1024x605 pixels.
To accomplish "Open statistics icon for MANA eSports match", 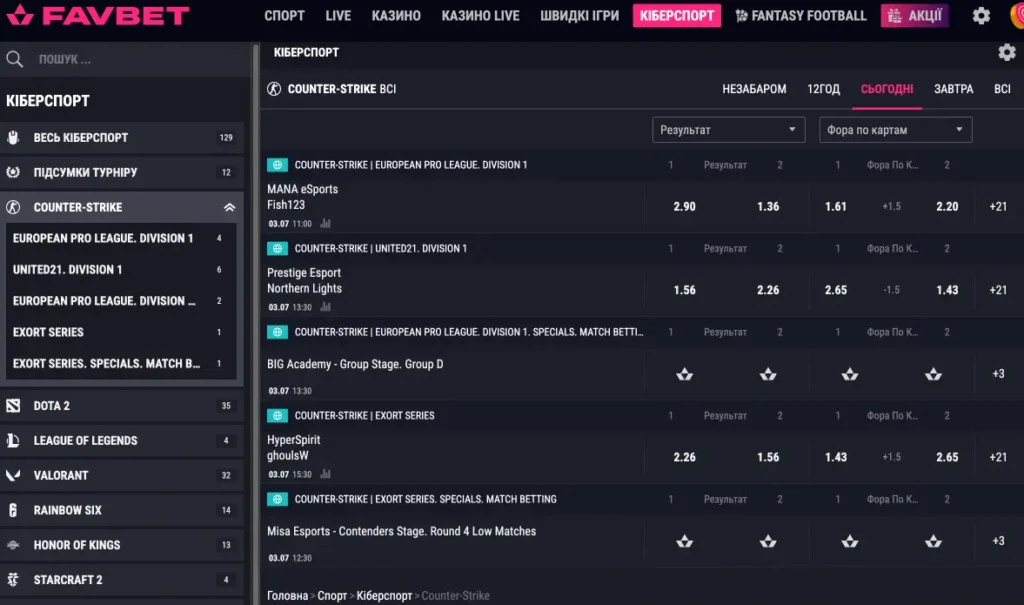I will point(325,223).
